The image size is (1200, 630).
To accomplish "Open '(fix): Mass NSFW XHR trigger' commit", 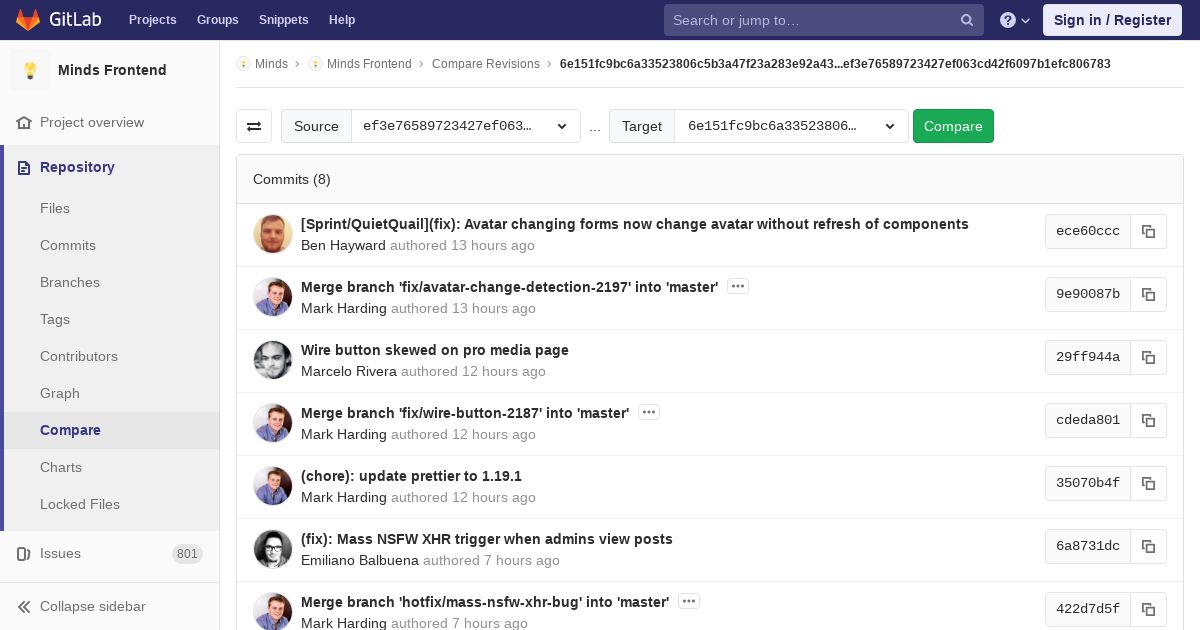I will (487, 539).
